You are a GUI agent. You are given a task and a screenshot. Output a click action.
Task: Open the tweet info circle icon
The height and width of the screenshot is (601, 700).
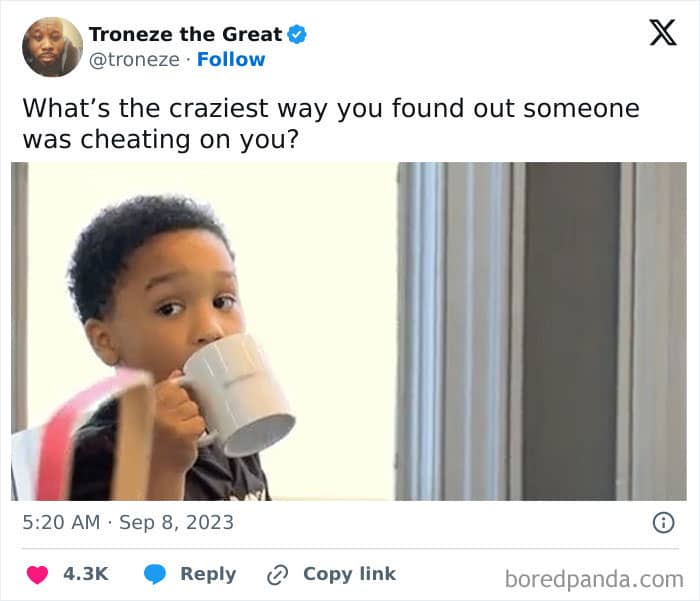(664, 522)
